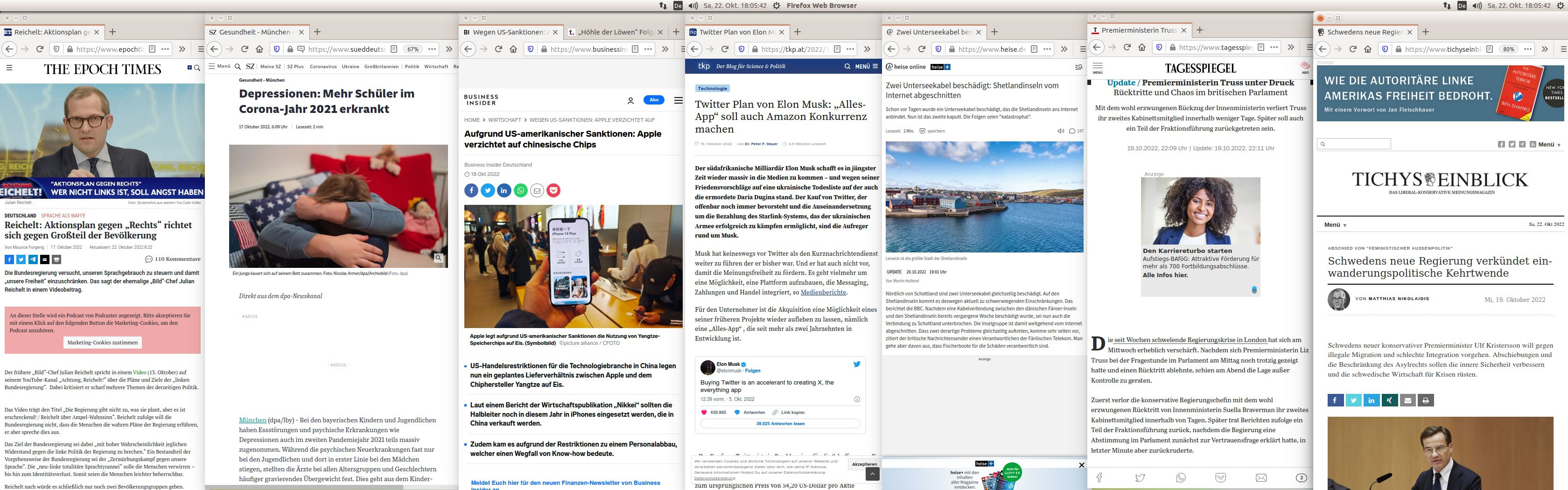Share Epoch Times article on Twitter
Viewport: 1568px width, 490px height.
coord(21,259)
